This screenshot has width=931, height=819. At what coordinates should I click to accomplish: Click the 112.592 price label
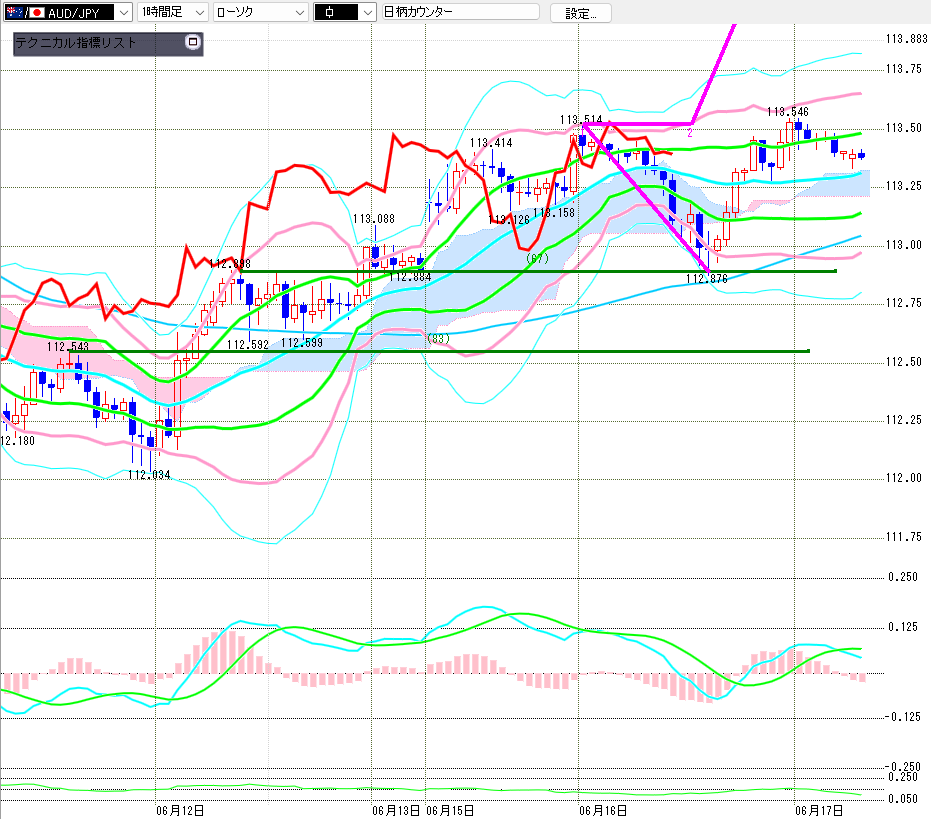248,344
